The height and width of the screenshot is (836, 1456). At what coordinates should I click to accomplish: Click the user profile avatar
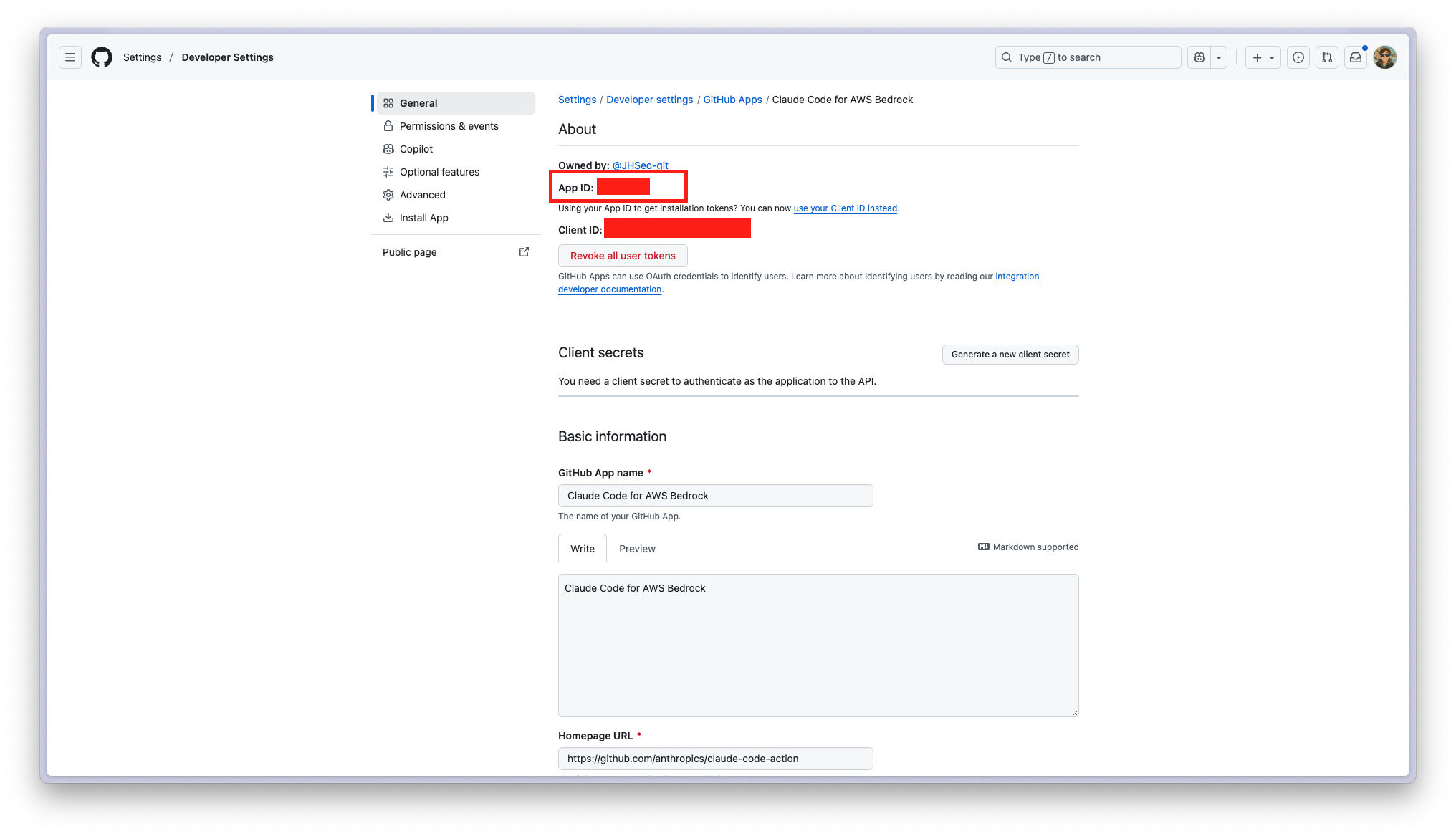point(1385,57)
